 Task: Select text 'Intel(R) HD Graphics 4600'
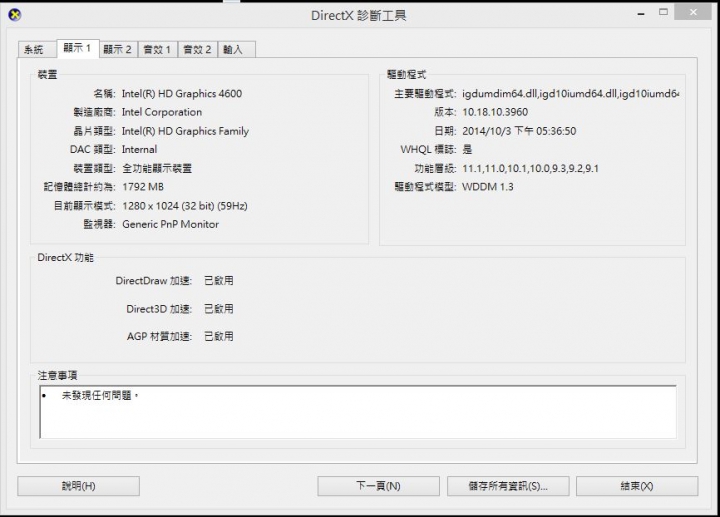tap(182, 94)
